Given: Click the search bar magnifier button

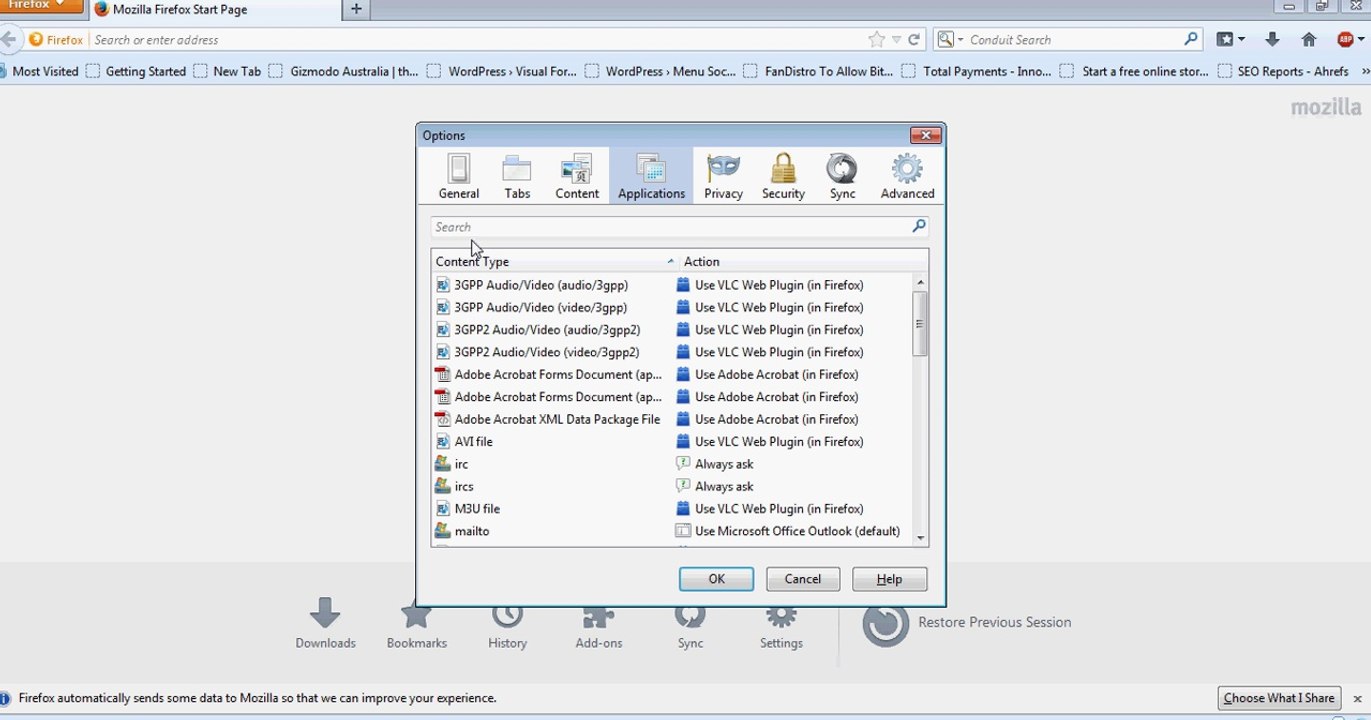Looking at the screenshot, I should tap(1191, 40).
